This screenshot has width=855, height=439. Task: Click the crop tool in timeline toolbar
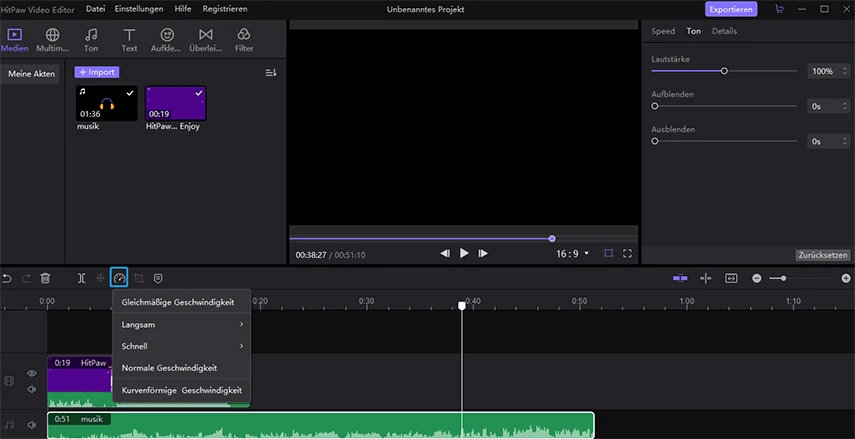coord(139,279)
